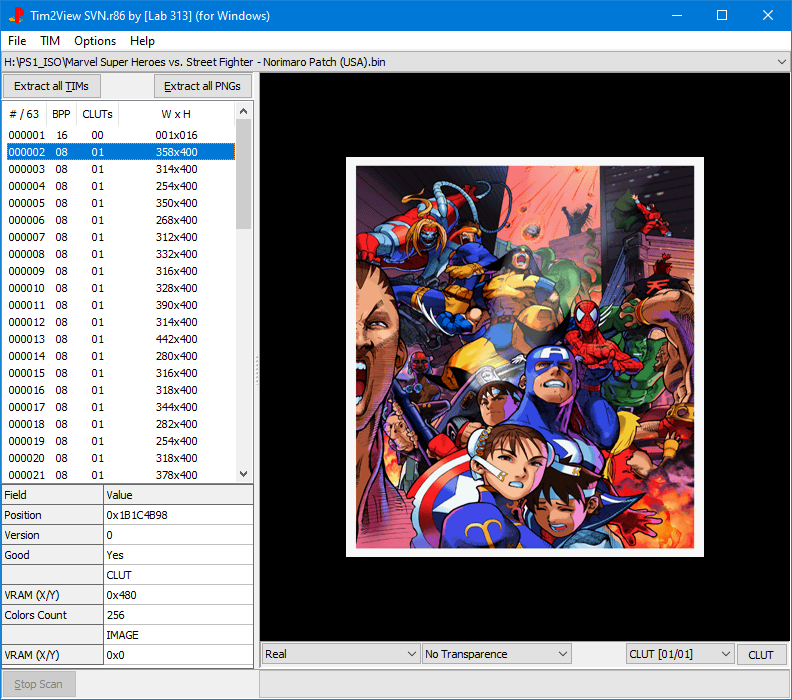Click the Version field value 0
Screen dimensions: 792x700
pyautogui.click(x=178, y=535)
